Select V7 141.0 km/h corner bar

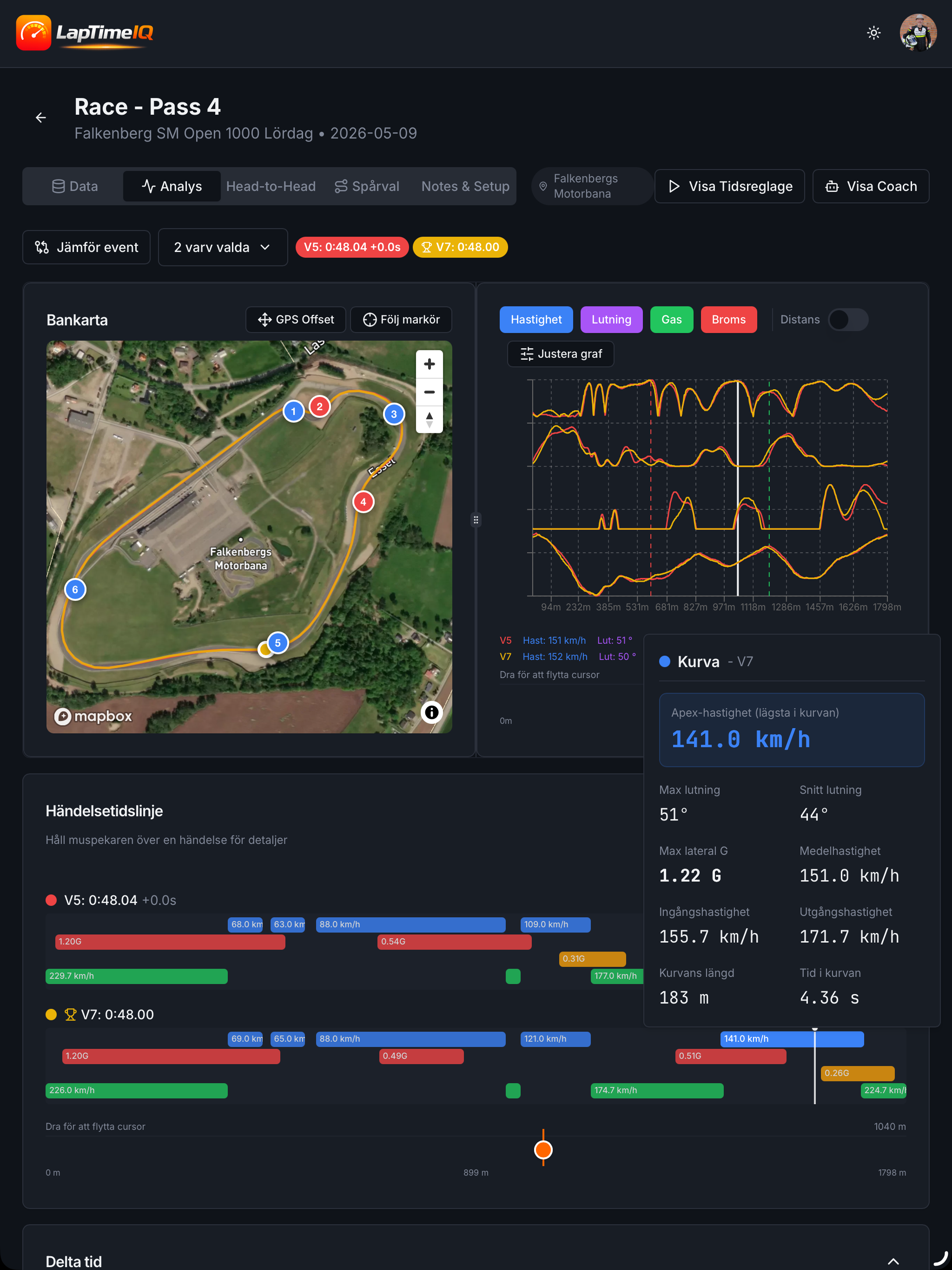[x=792, y=1038]
